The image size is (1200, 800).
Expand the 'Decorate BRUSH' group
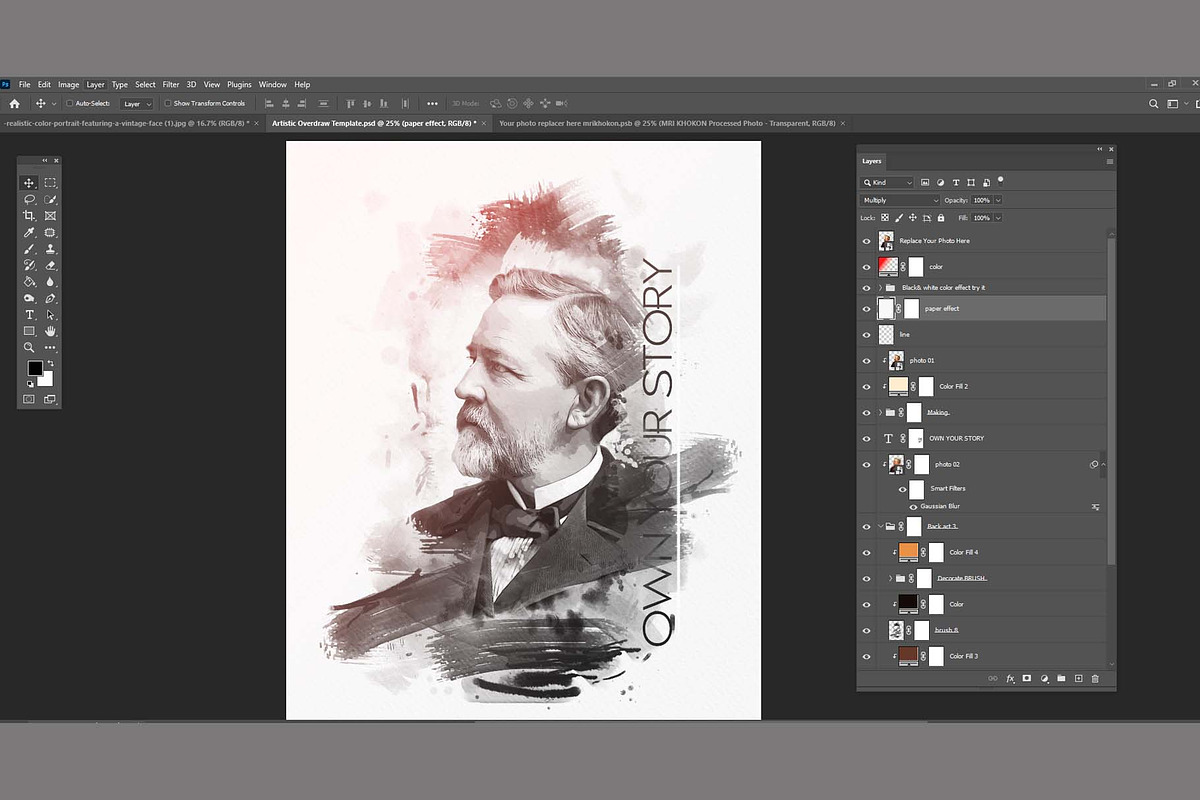click(x=890, y=578)
